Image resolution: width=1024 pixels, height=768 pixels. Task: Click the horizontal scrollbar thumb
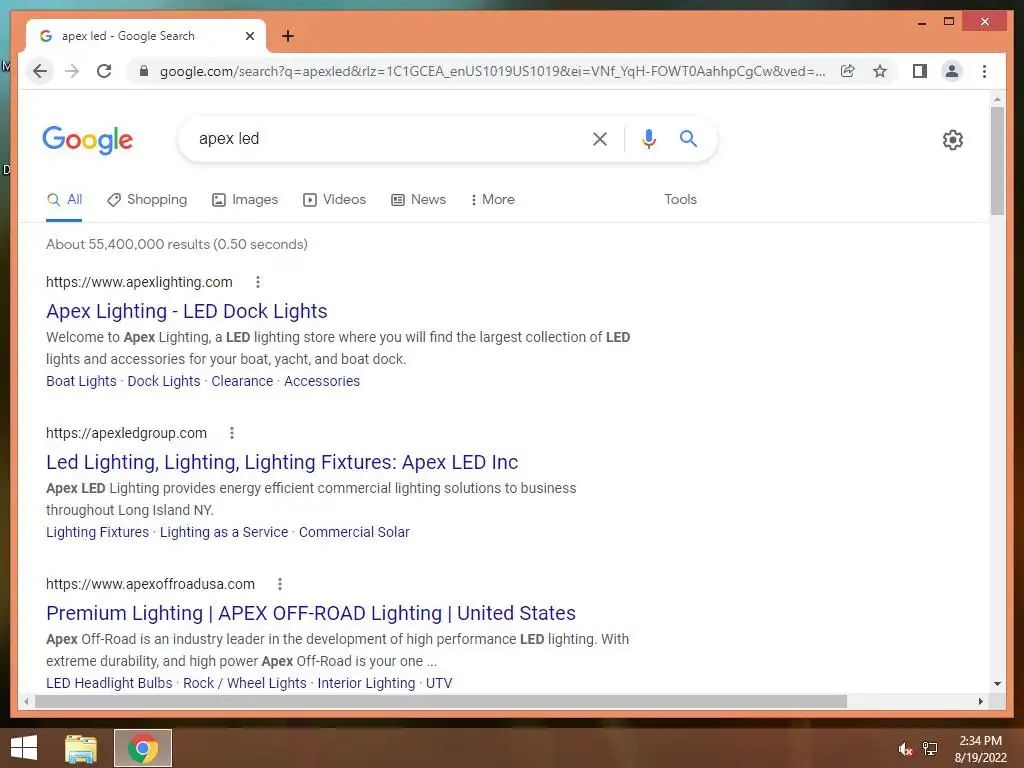441,701
